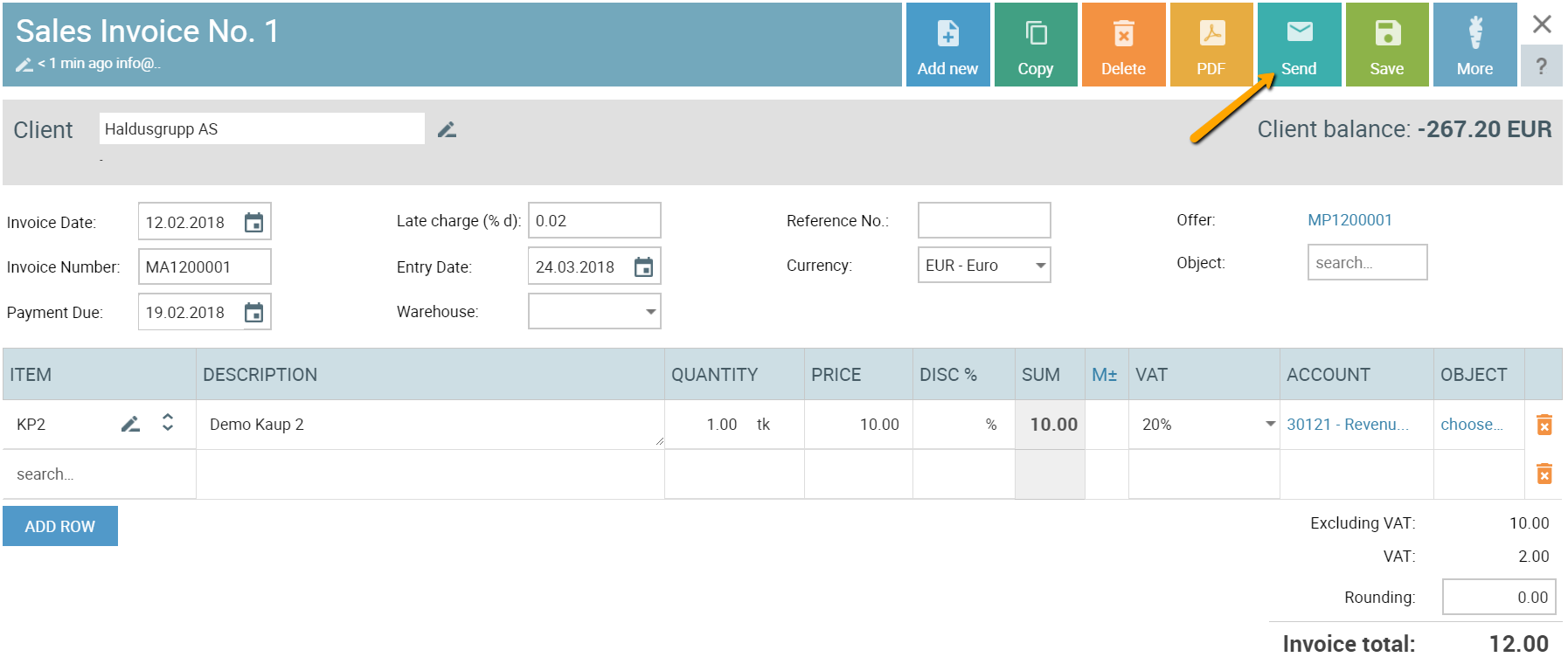Open the Entry Date calendar picker
The width and height of the screenshot is (1568, 671).
pyautogui.click(x=643, y=266)
